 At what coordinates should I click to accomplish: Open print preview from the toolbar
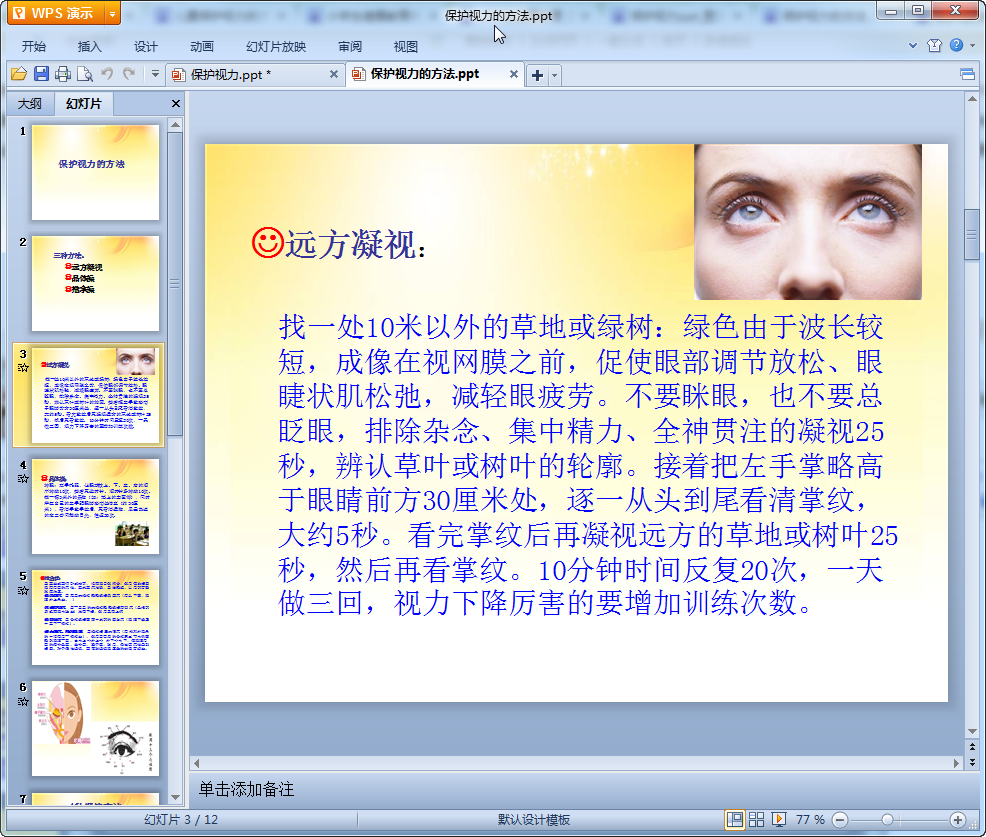click(x=85, y=74)
